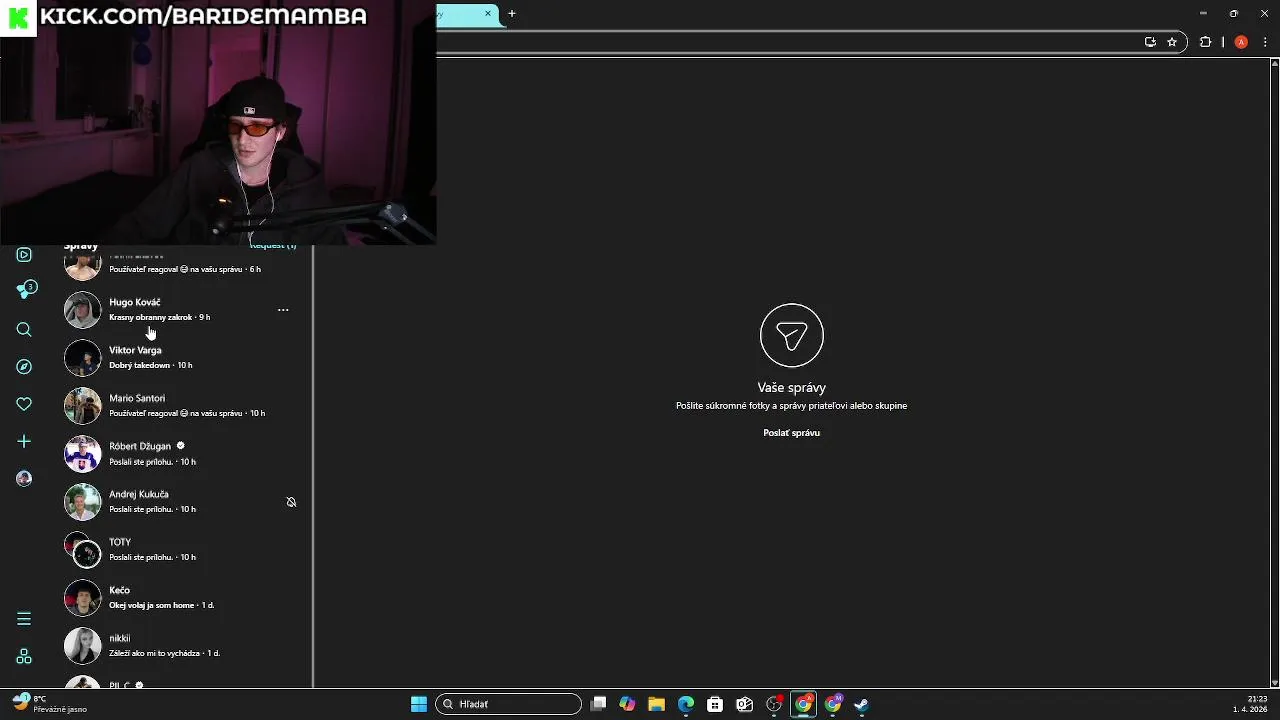Click the paper plane messages icon
Image resolution: width=1280 pixels, height=720 pixels.
(x=791, y=335)
